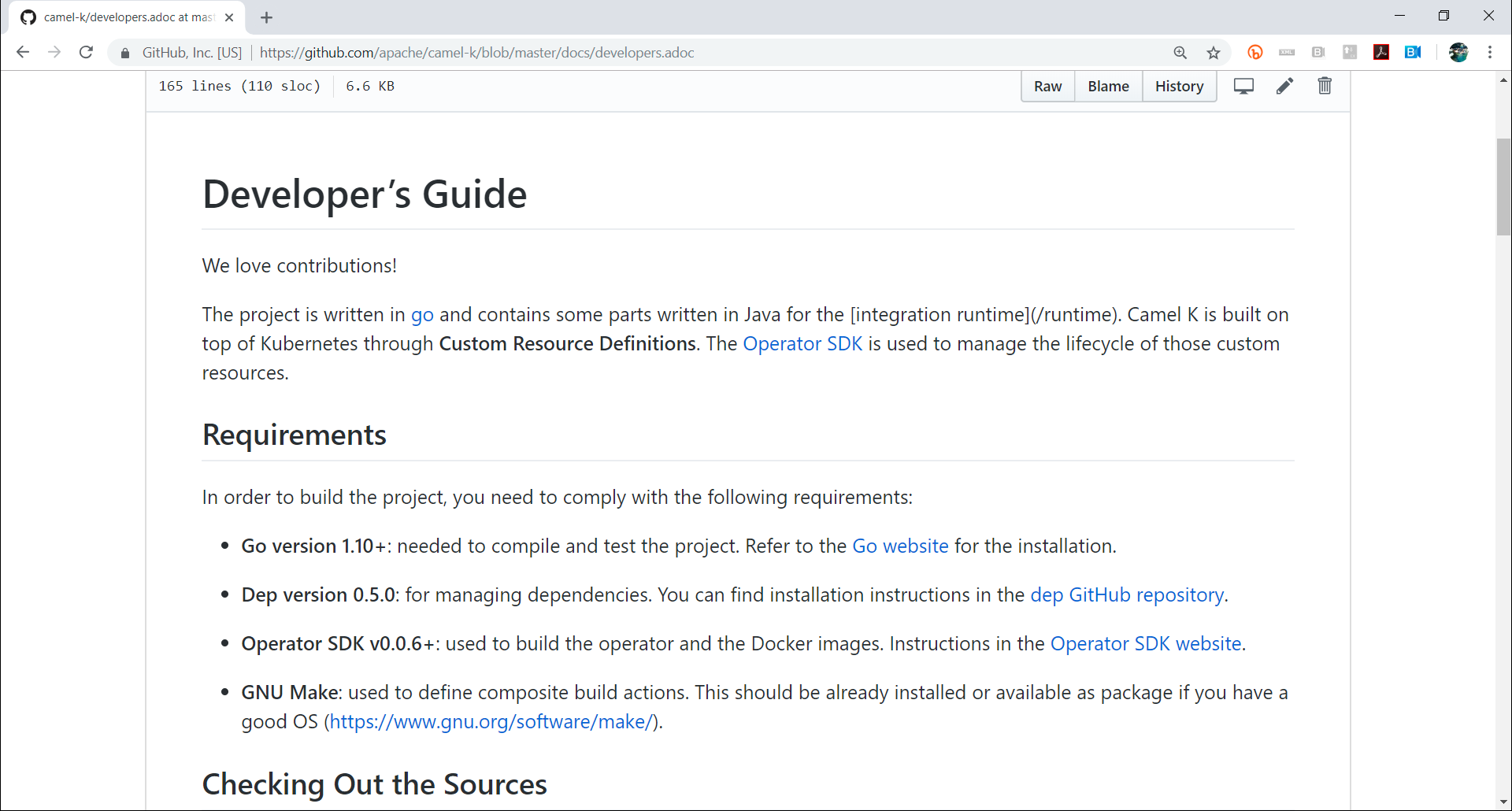Click the '6.6 KB' file size text
The width and height of the screenshot is (1512, 811).
(x=370, y=86)
